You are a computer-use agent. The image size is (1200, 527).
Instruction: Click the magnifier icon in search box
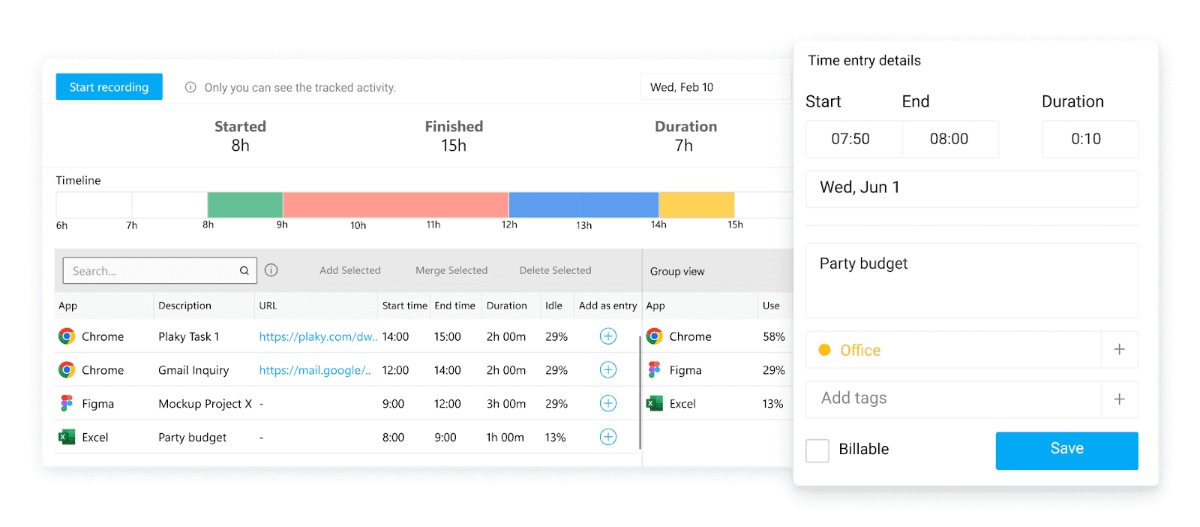[x=244, y=271]
